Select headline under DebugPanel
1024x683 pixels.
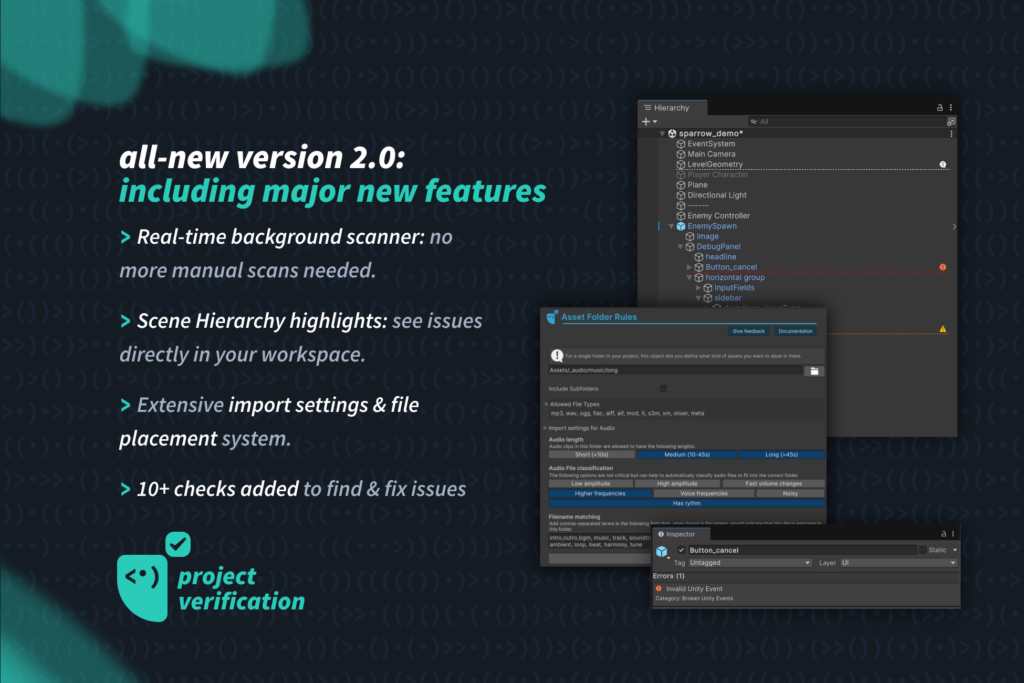721,257
